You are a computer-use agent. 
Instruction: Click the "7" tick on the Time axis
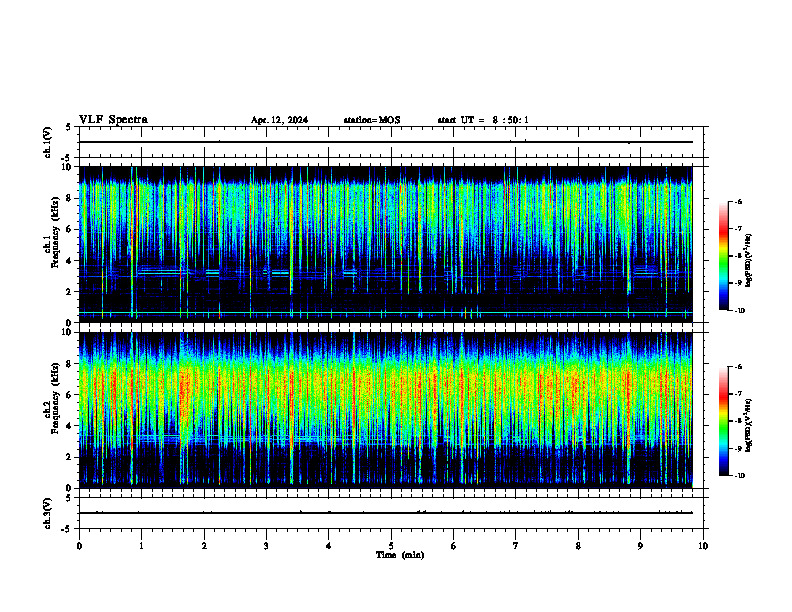click(516, 546)
